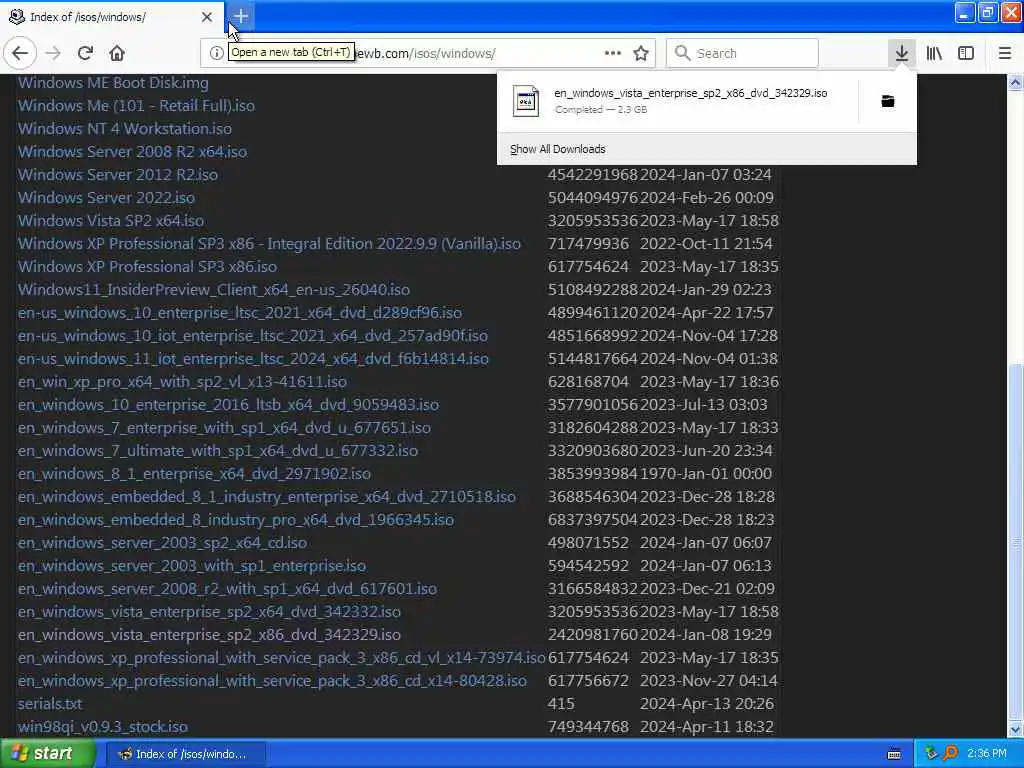The image size is (1024, 768).
Task: Download en_windows_8_1_enterprise_x64_dvd_2971902.iso
Action: (194, 473)
